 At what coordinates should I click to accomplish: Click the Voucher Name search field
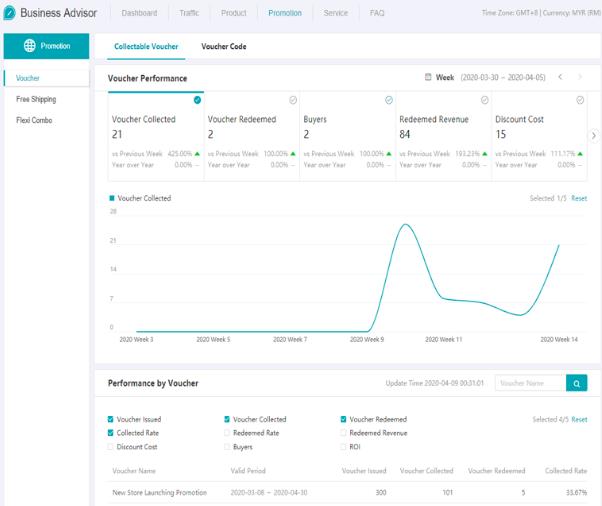coord(529,383)
